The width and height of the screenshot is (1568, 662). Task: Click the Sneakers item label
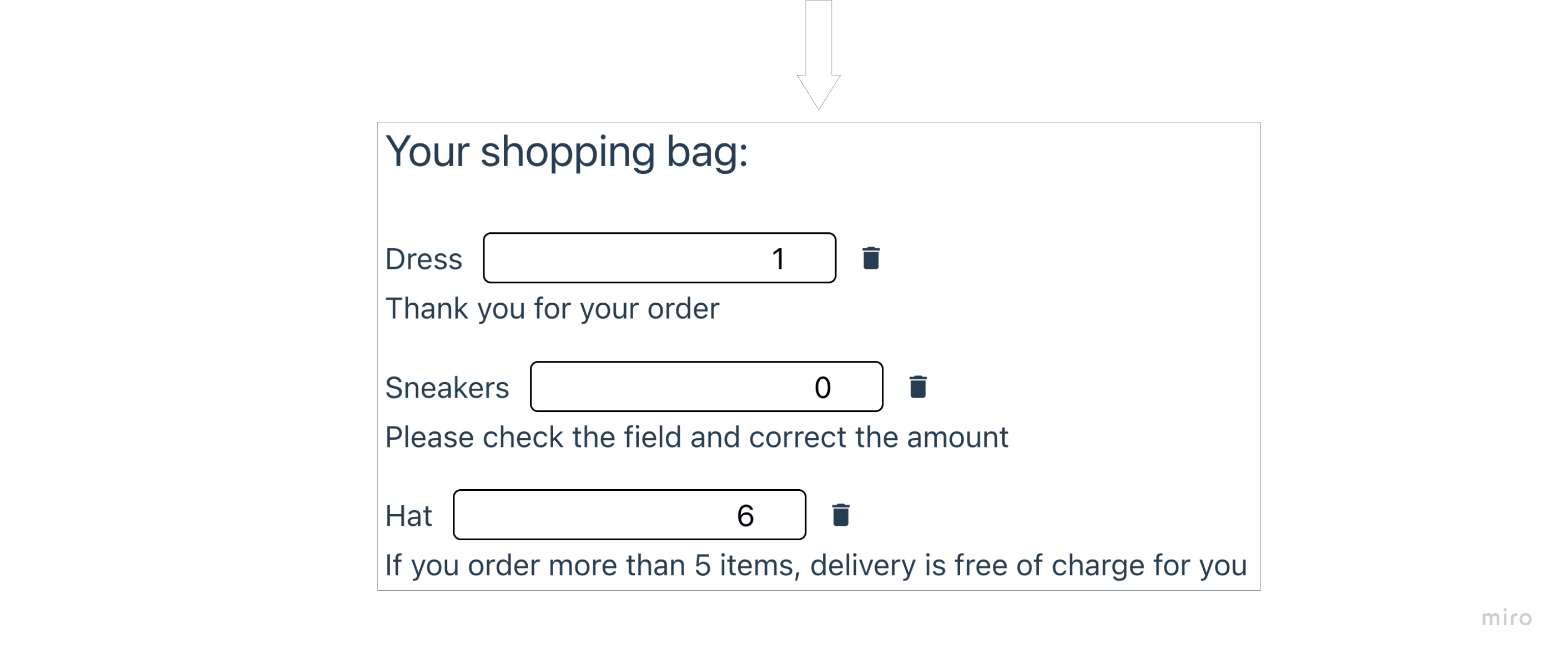[x=447, y=388]
